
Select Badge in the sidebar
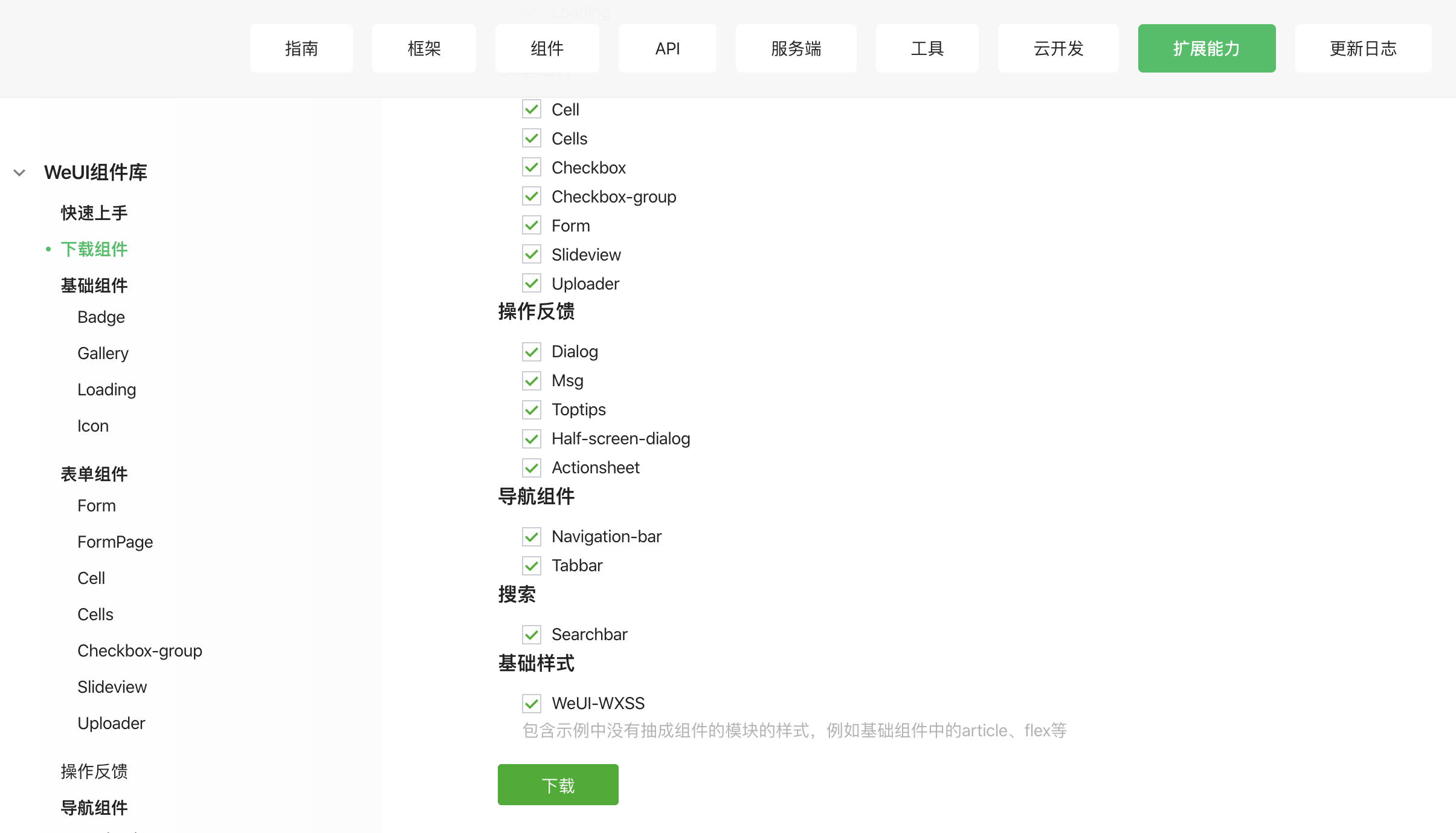pyautogui.click(x=101, y=317)
